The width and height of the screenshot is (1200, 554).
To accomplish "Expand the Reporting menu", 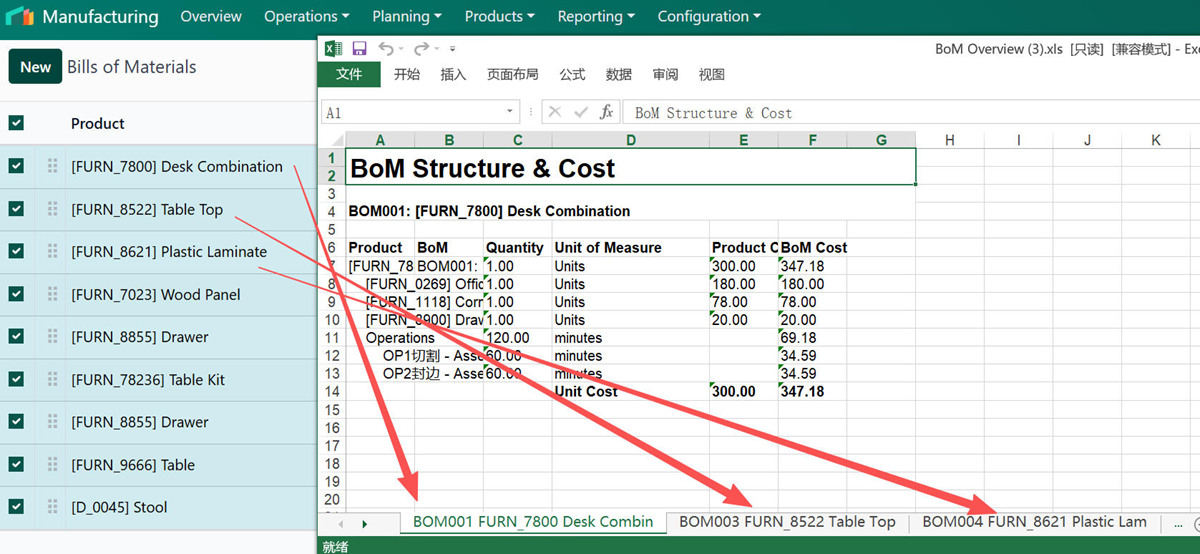I will click(x=595, y=17).
